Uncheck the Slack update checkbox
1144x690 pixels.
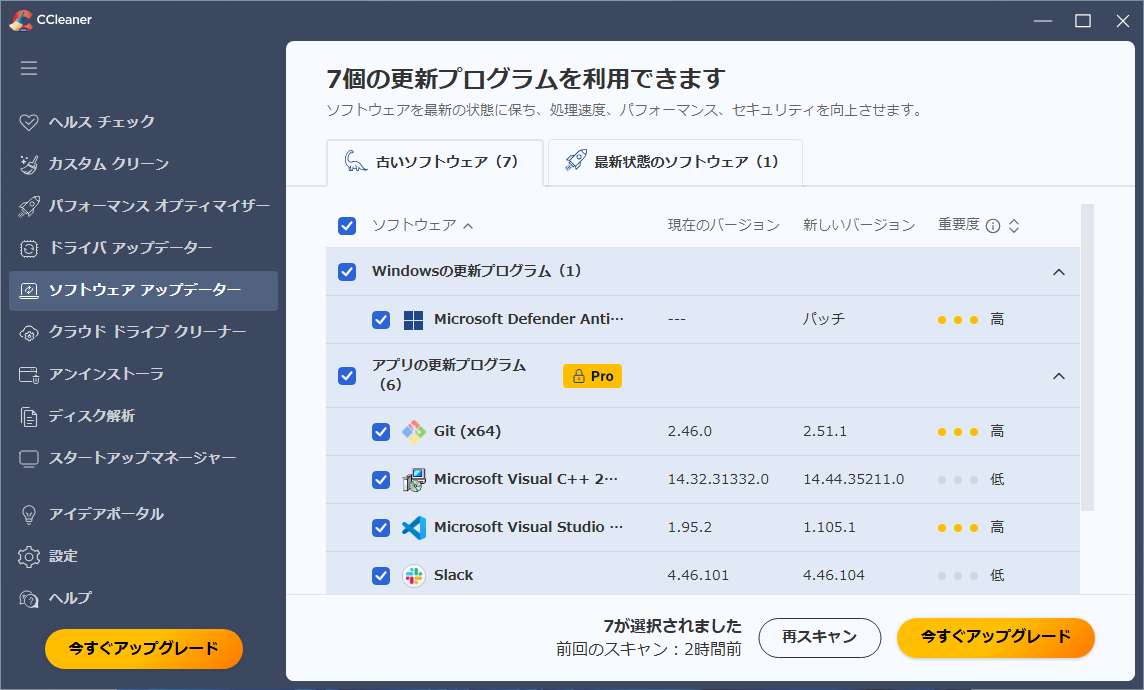(381, 576)
